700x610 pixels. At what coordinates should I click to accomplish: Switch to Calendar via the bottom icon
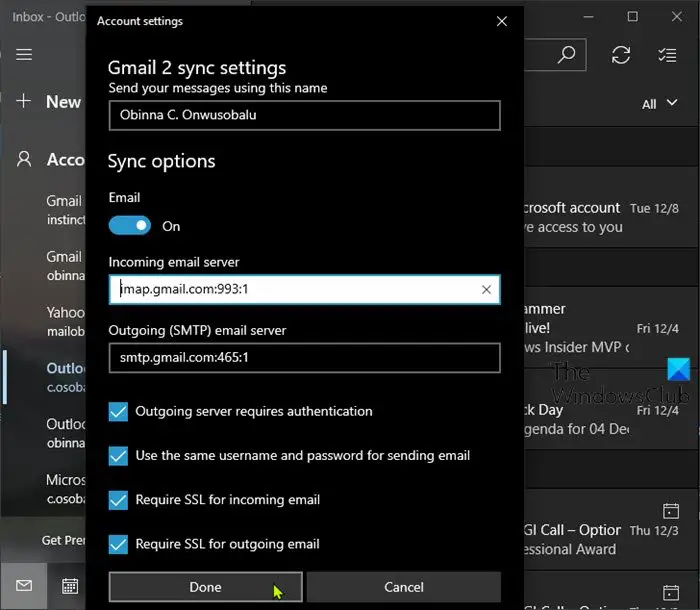pos(70,585)
